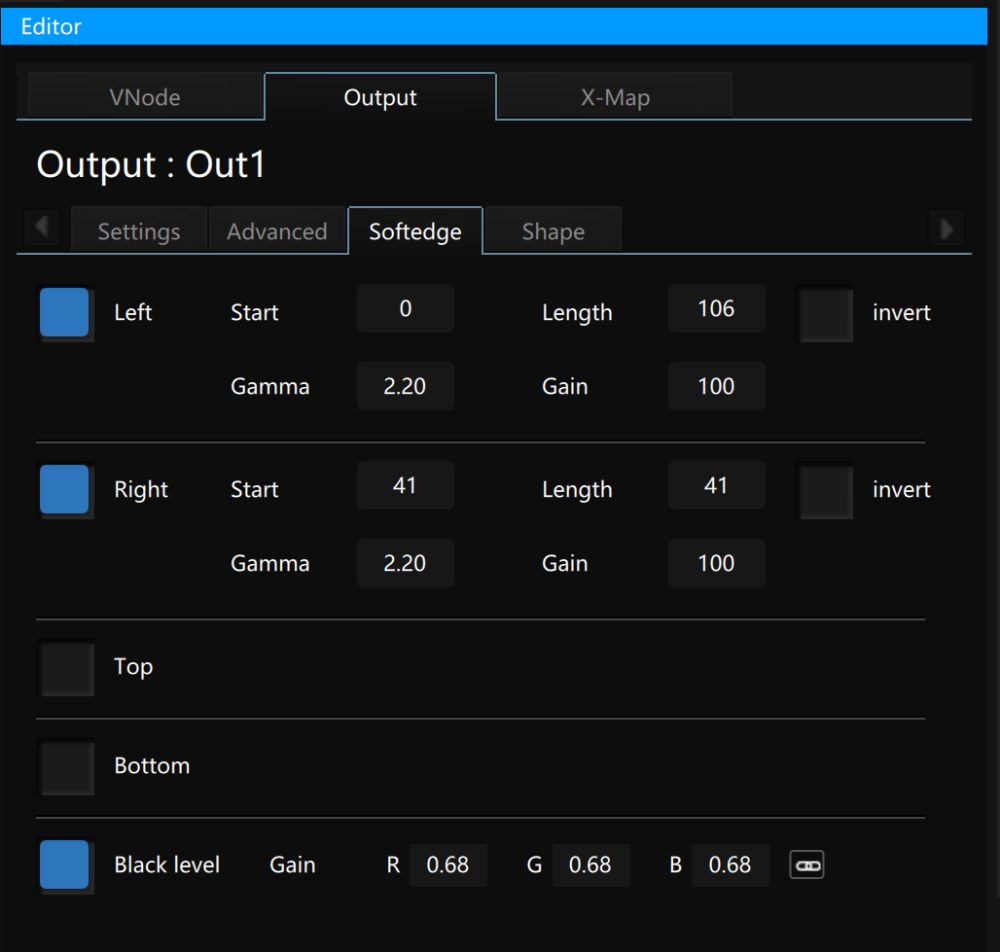The width and height of the screenshot is (1000, 952).
Task: Click the Left Start value field
Action: click(406, 309)
